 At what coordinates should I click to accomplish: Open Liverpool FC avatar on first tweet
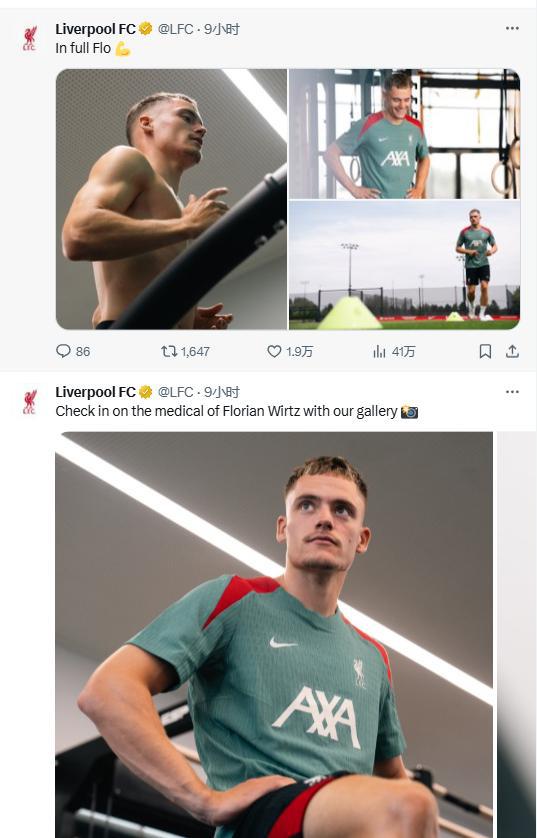[x=30, y=38]
